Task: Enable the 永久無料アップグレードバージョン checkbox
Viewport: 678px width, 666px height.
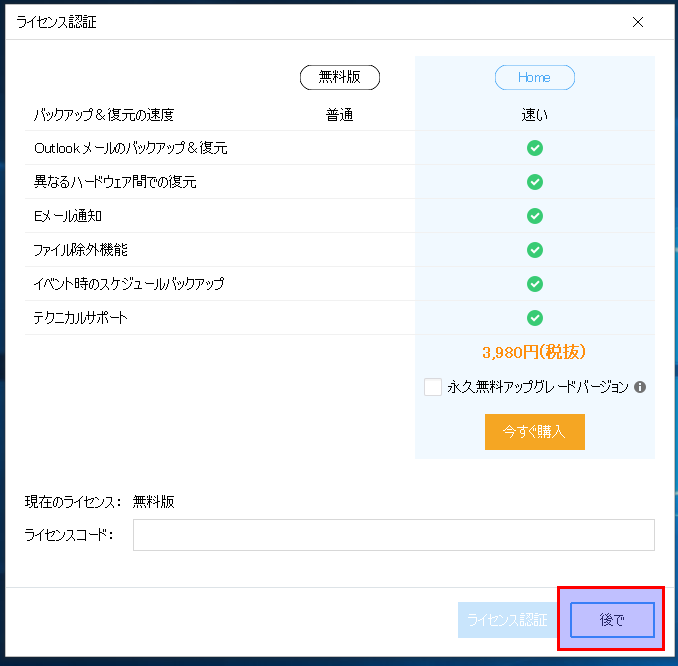Action: [432, 387]
